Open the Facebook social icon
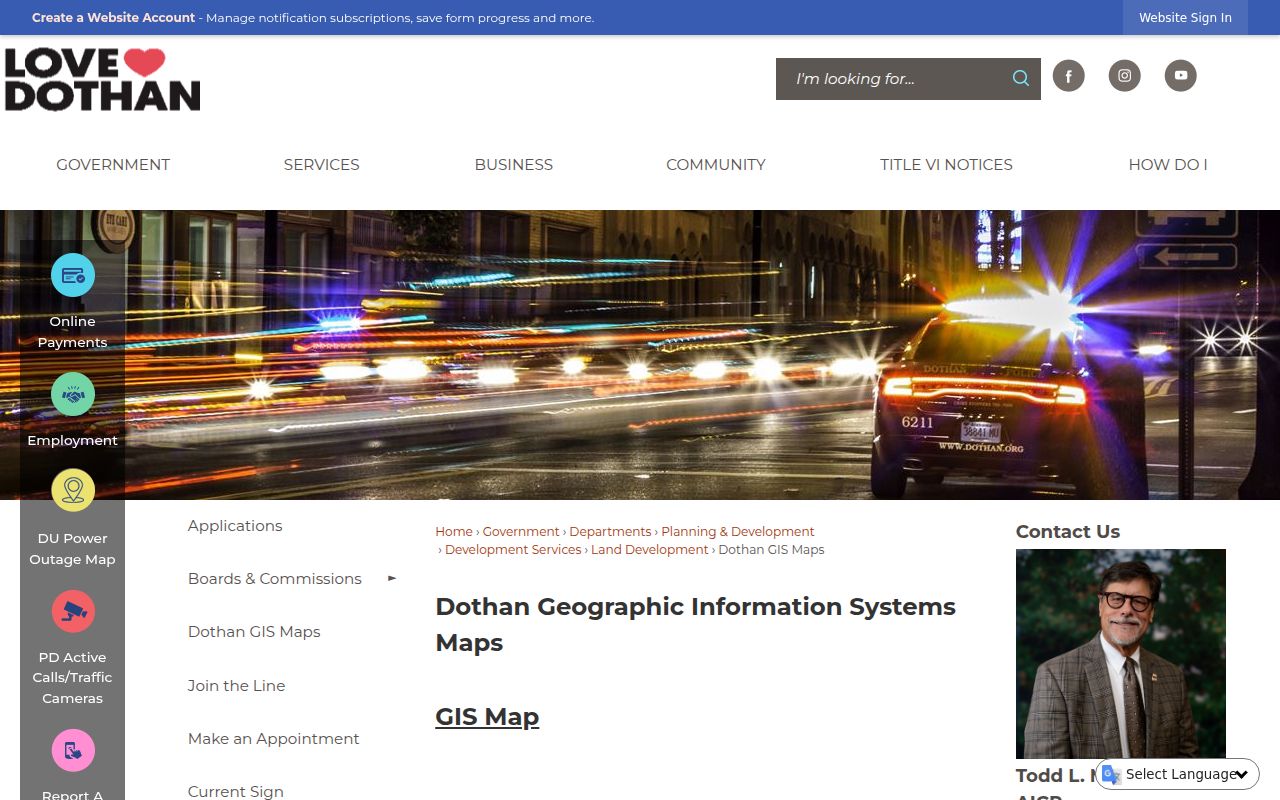This screenshot has width=1280, height=800. [1068, 76]
